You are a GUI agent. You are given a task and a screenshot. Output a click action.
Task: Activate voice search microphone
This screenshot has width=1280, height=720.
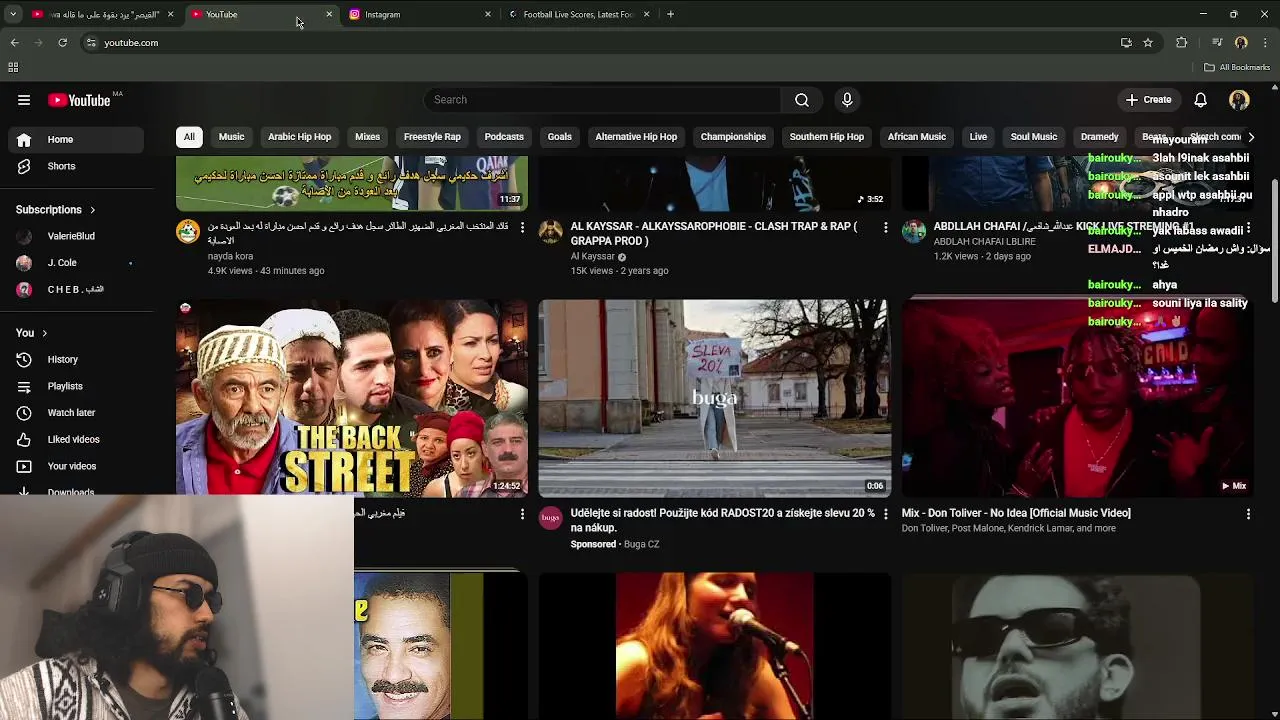pos(847,100)
